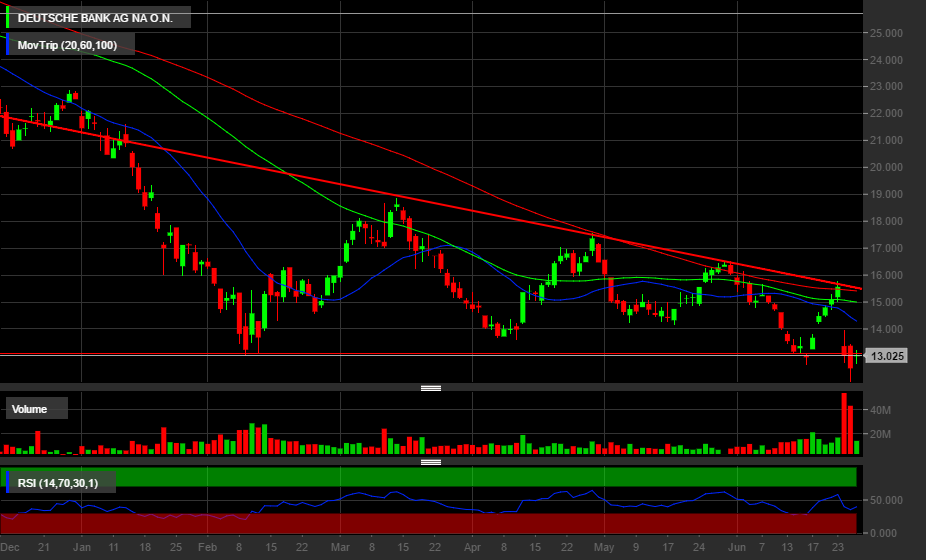Click the 14.000 price axis label

pos(886,329)
